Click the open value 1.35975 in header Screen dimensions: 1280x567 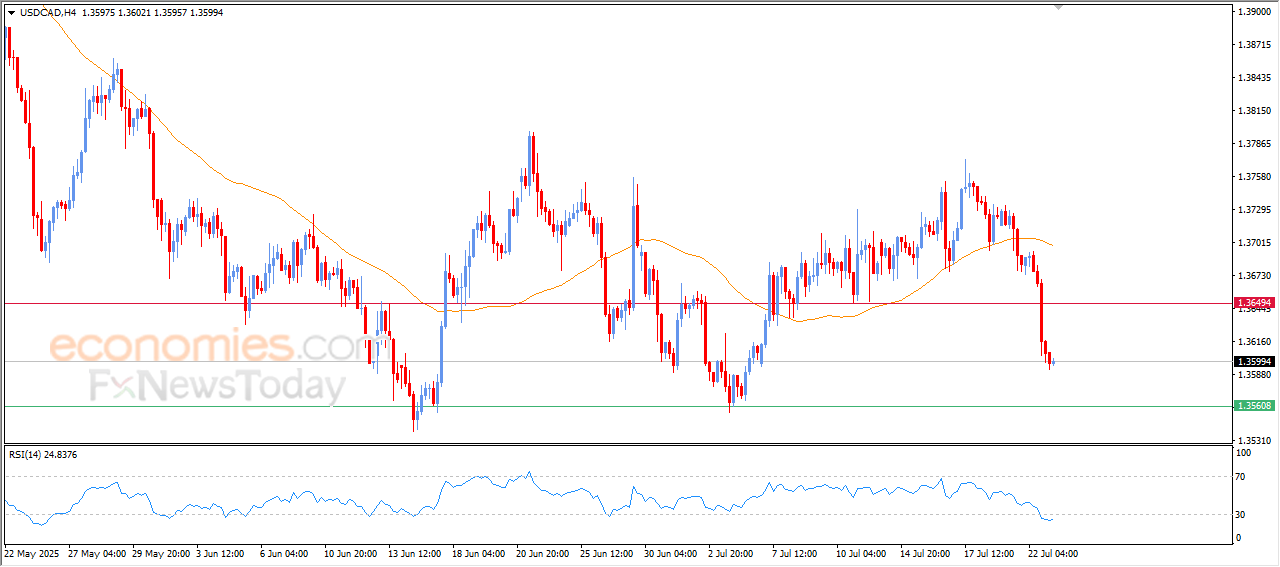tap(100, 13)
